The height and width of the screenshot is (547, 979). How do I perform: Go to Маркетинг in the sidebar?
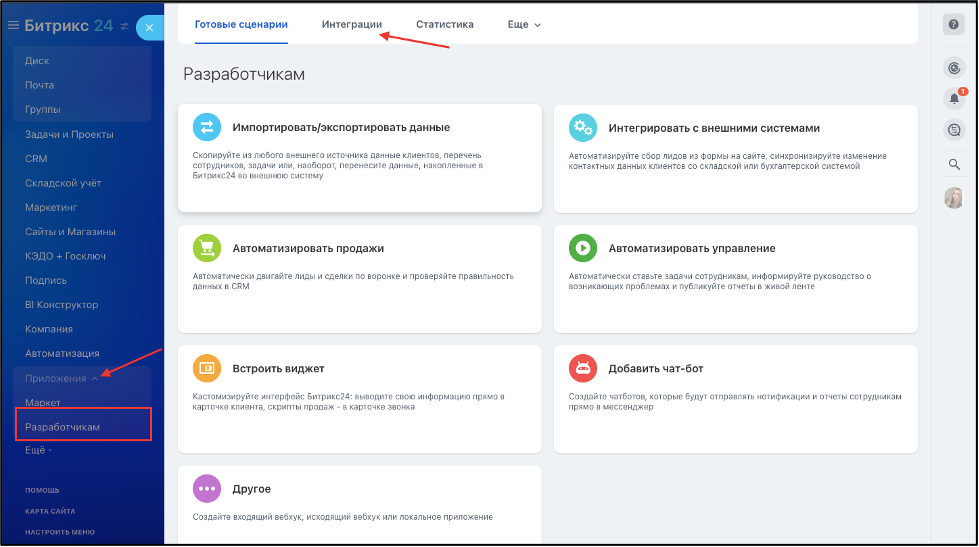point(51,207)
